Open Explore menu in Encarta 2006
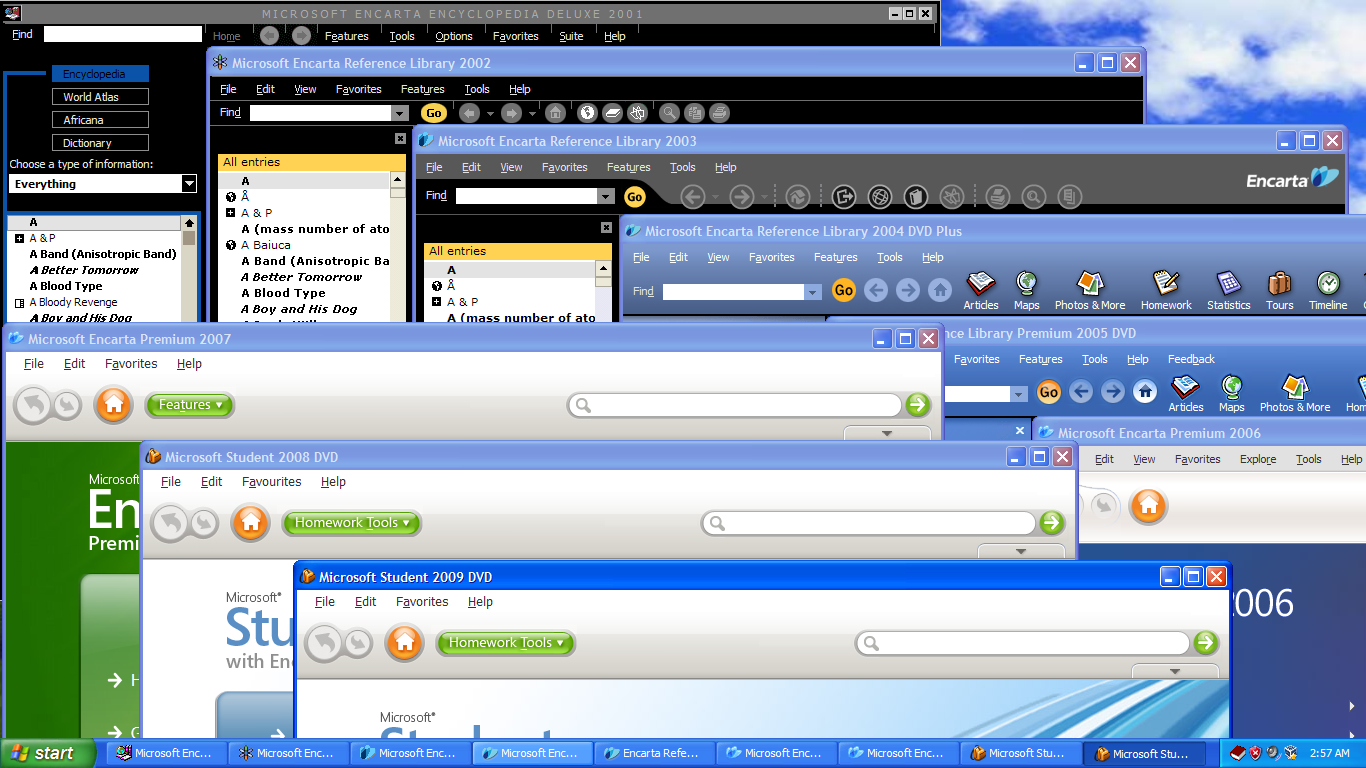The image size is (1366, 768). (x=1258, y=459)
